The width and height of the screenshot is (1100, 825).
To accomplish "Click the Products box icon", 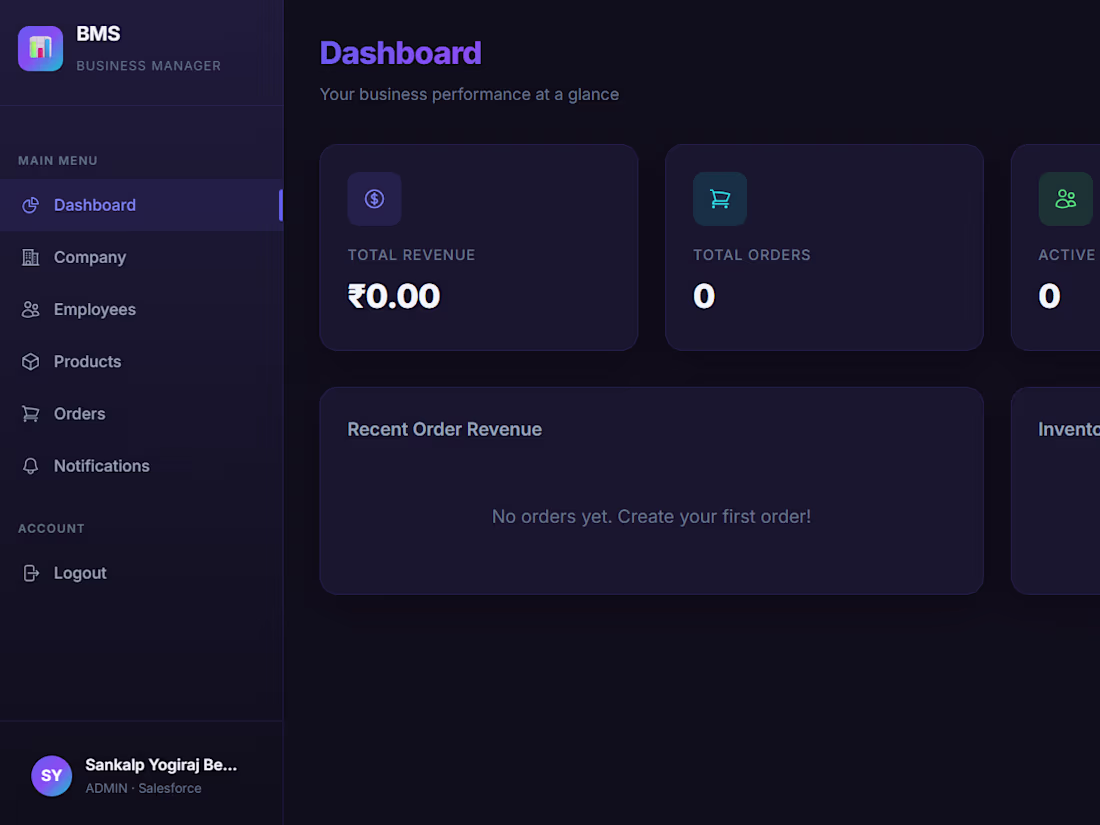I will (x=31, y=362).
